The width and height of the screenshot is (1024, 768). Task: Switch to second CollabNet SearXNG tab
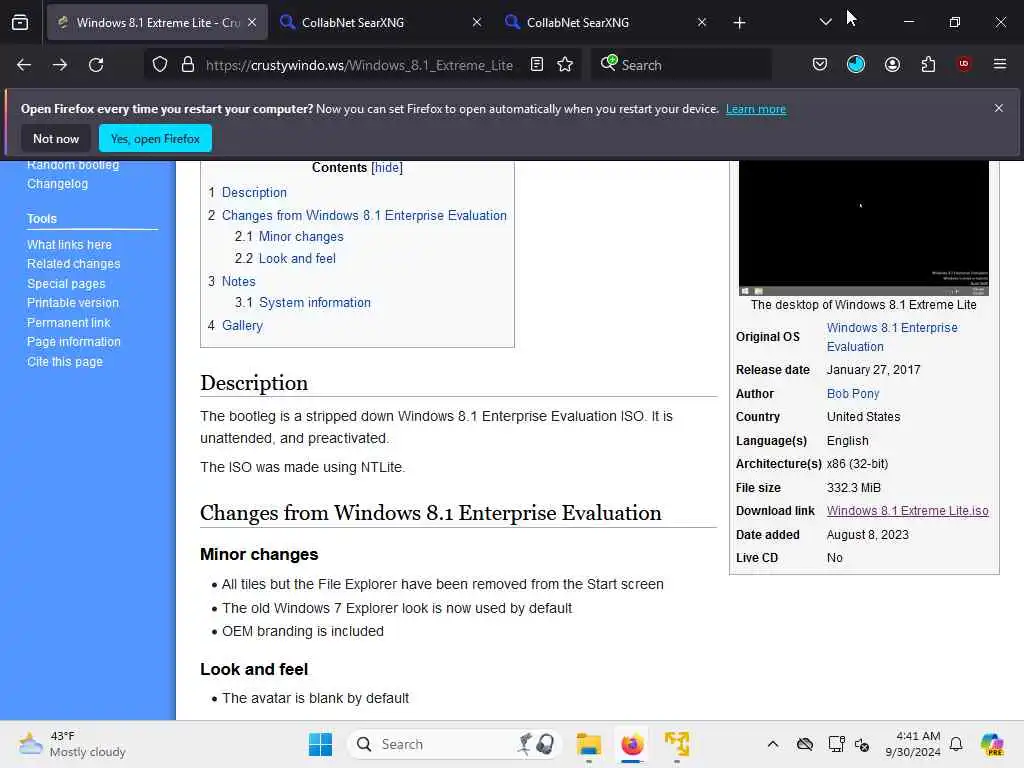pos(607,23)
